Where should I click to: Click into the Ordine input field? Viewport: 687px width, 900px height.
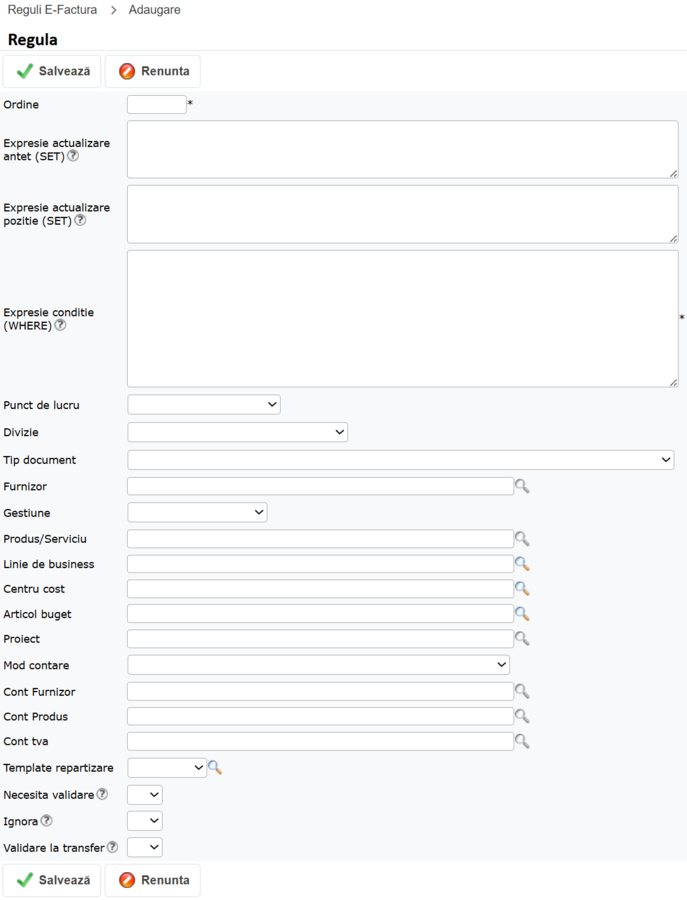point(156,105)
